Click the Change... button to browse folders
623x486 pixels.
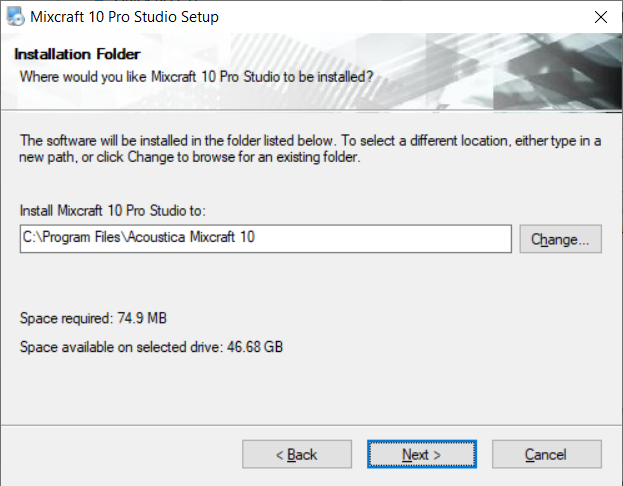coord(560,239)
